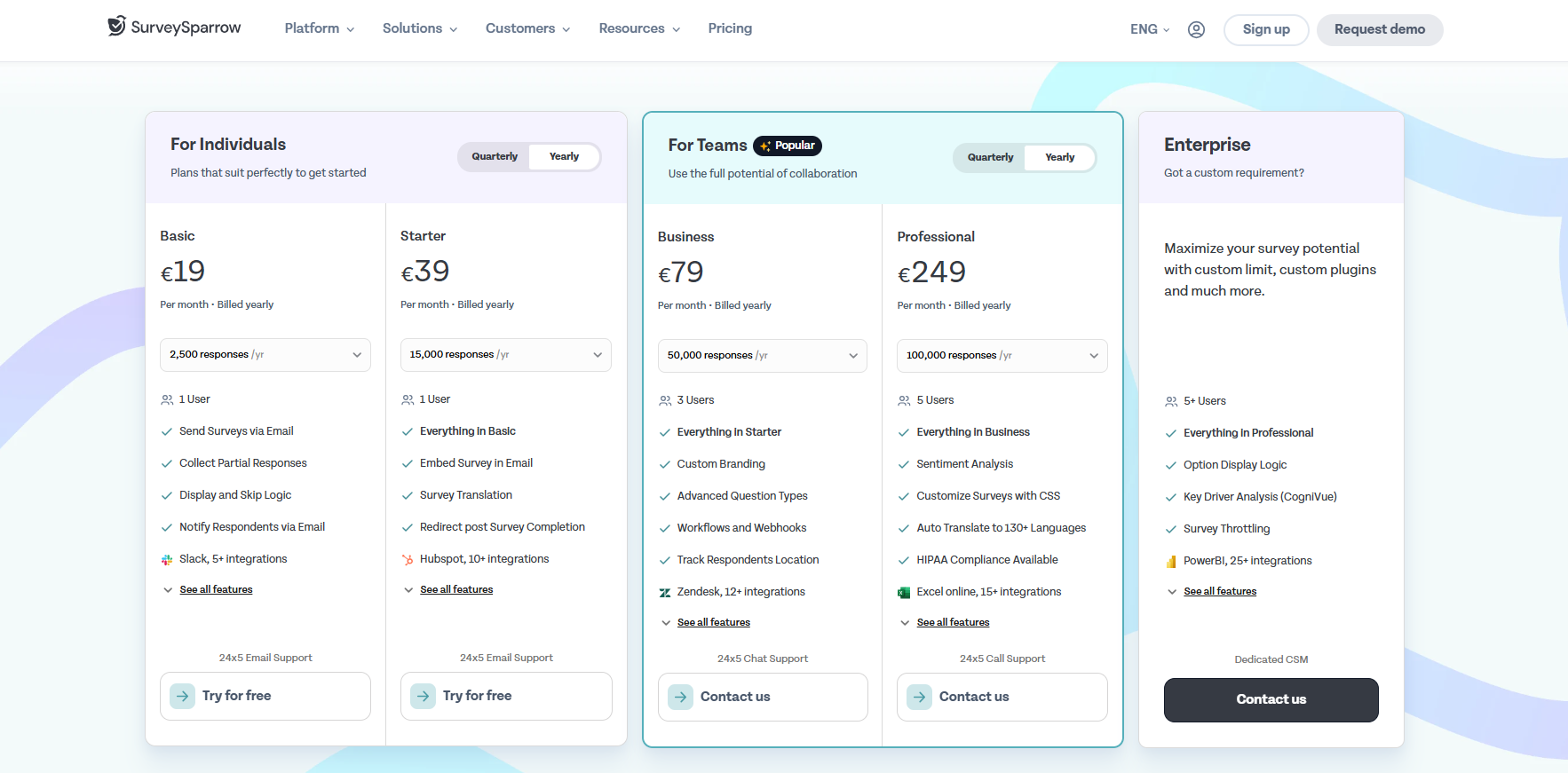1568x773 pixels.
Task: Click the Zendesk integrations icon in Business
Action: point(665,593)
